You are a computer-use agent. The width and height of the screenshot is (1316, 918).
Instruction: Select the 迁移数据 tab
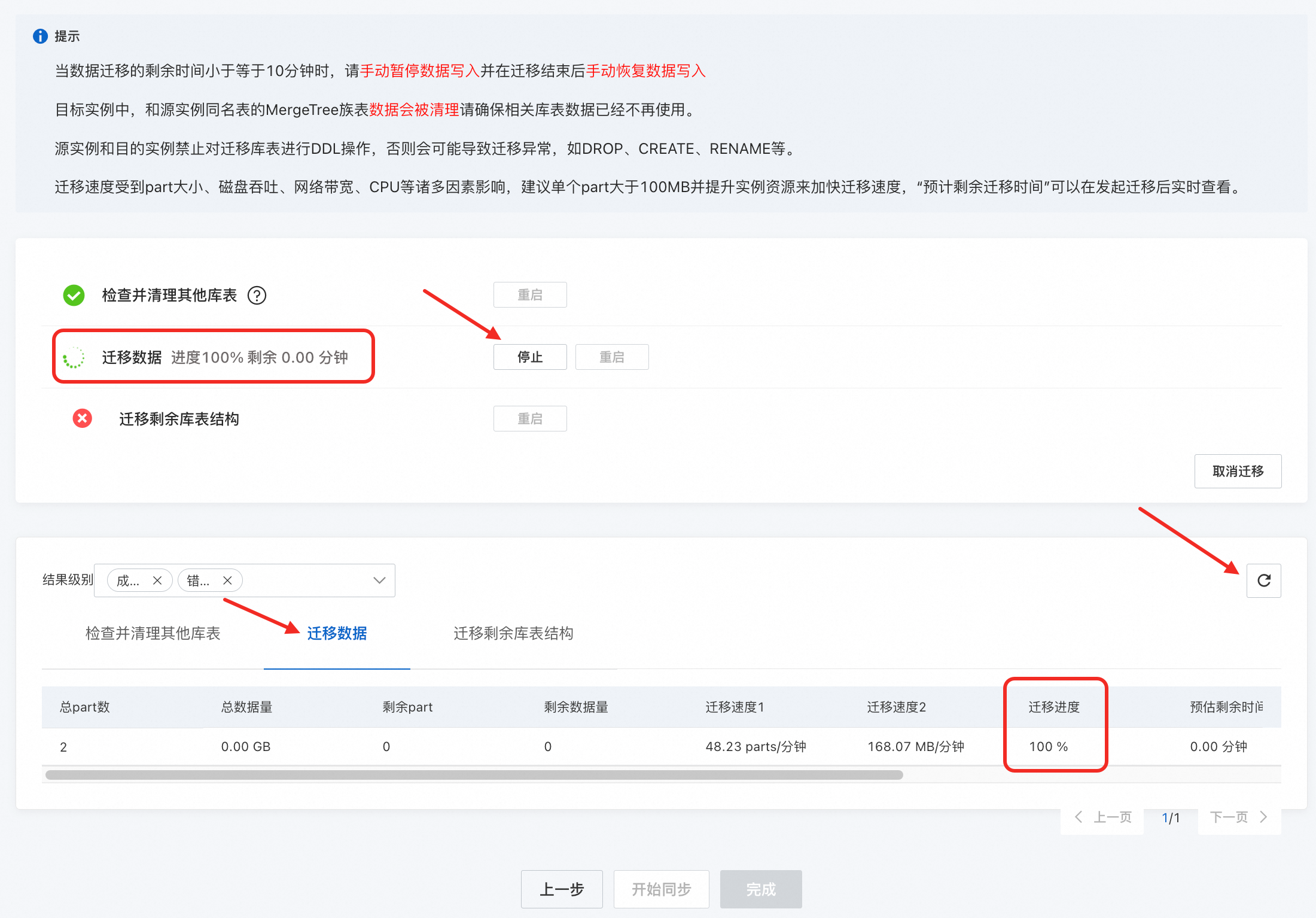click(337, 633)
